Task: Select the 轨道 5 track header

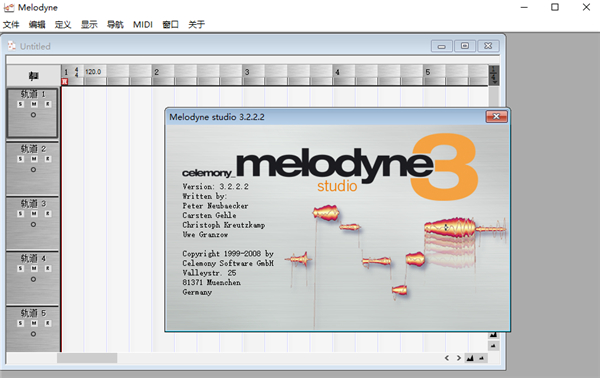Action: click(x=33, y=329)
